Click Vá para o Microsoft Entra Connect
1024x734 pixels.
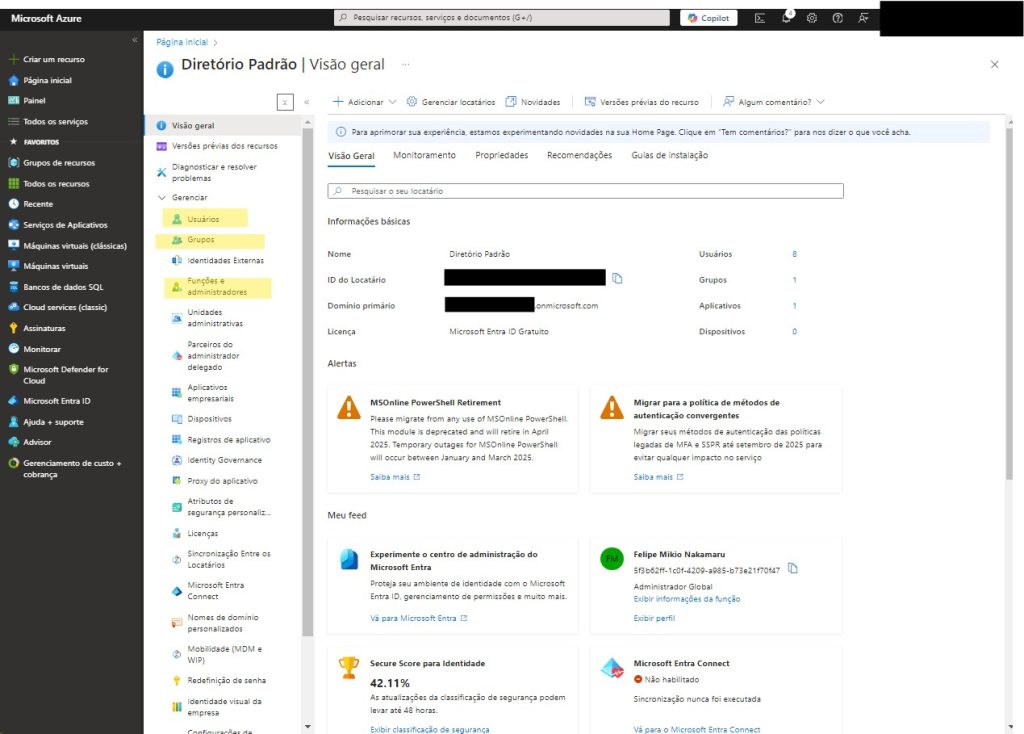697,729
